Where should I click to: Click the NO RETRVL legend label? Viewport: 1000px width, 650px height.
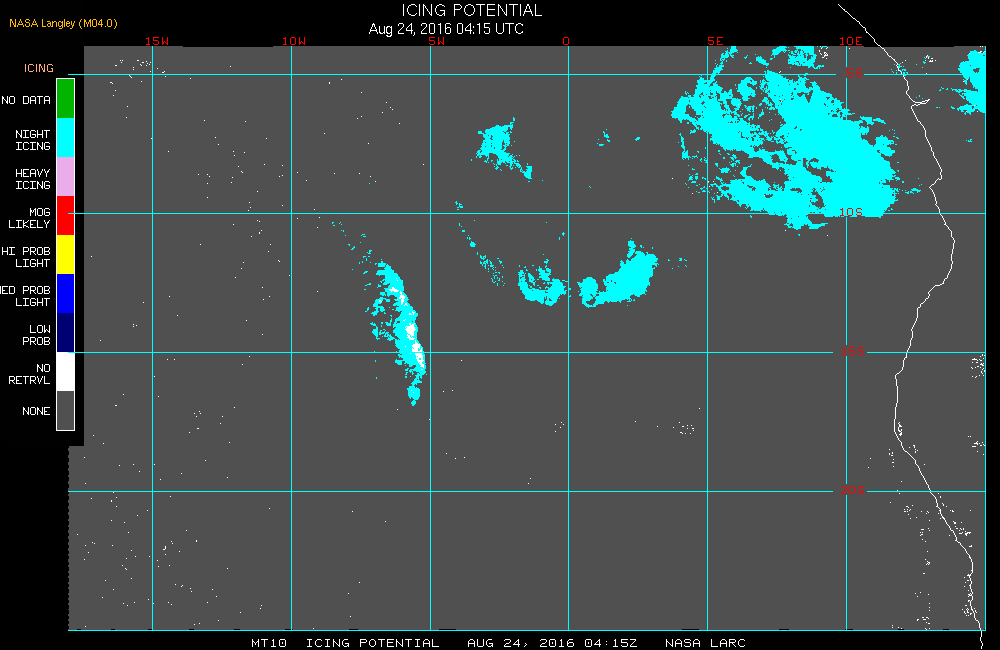click(x=29, y=374)
